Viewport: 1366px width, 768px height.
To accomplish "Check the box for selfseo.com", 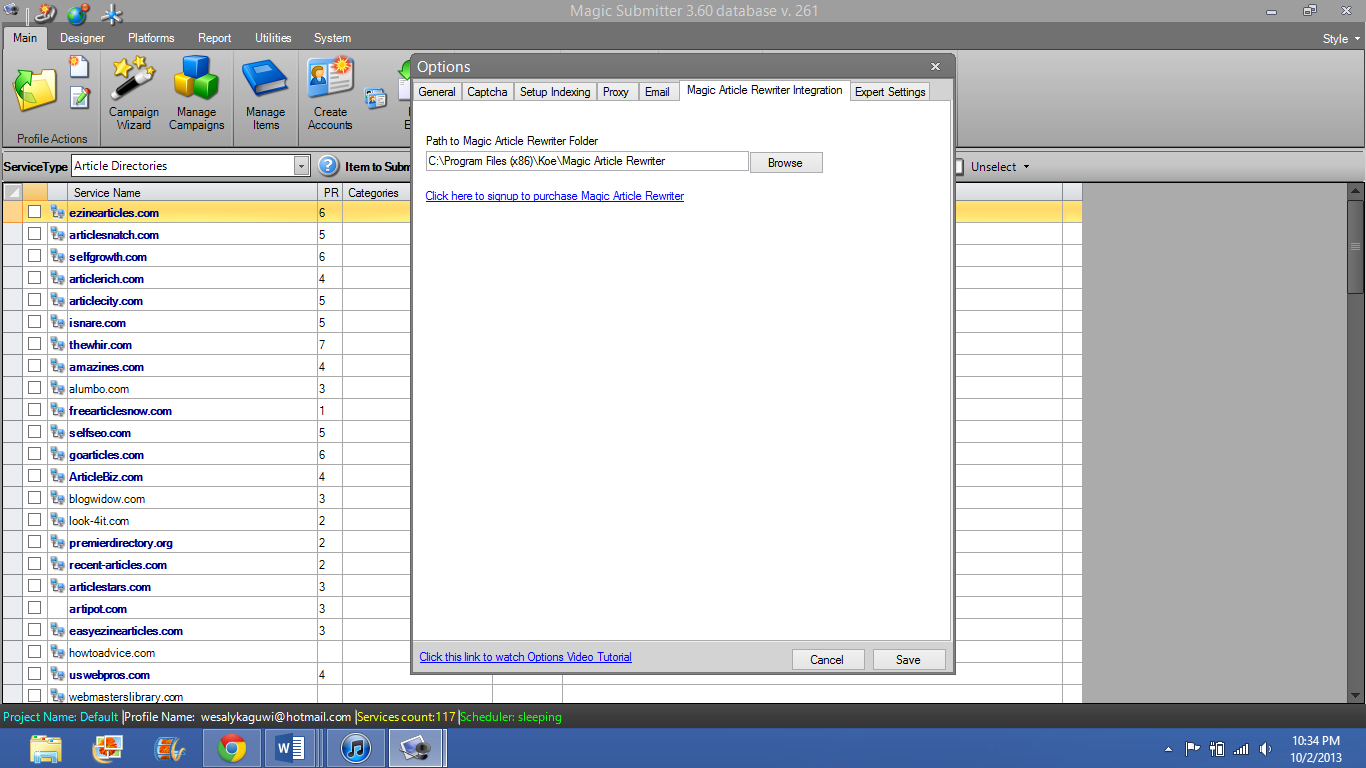I will (x=35, y=432).
